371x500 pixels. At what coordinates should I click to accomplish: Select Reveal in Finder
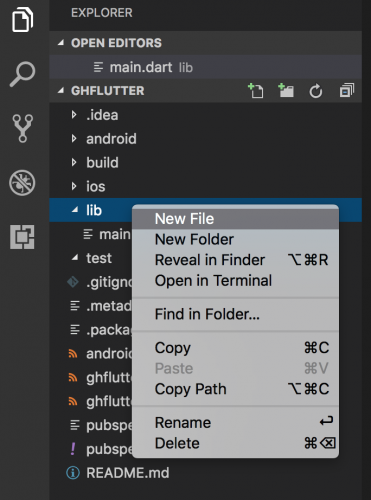coord(235,260)
